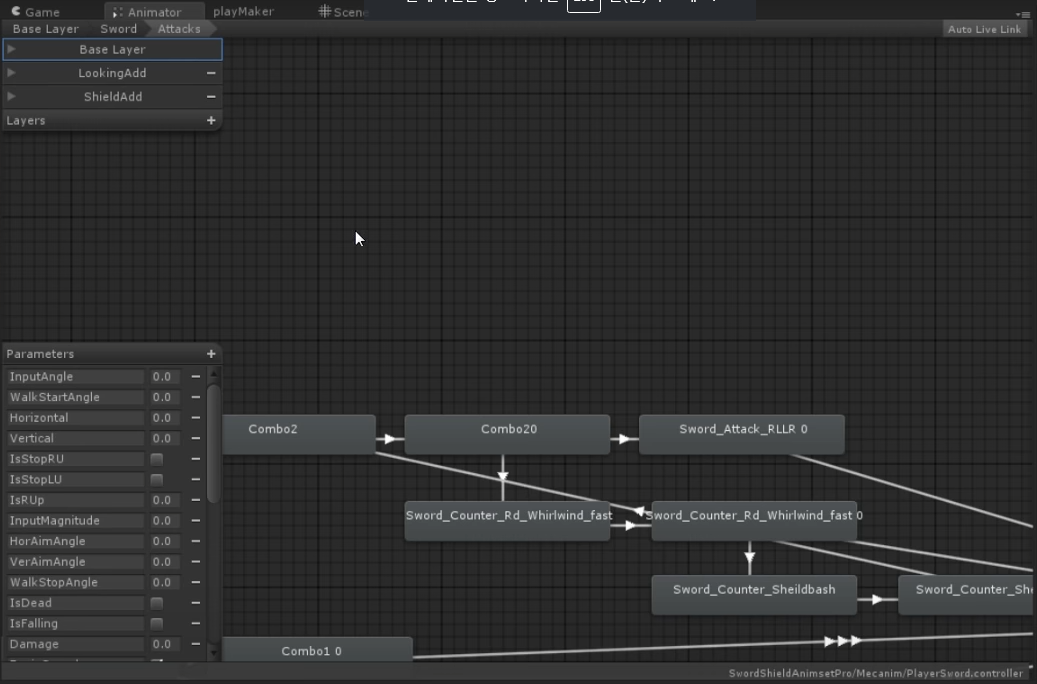Delete the VerAimAngle parameter
Viewport: 1037px width, 684px height.
tap(196, 562)
